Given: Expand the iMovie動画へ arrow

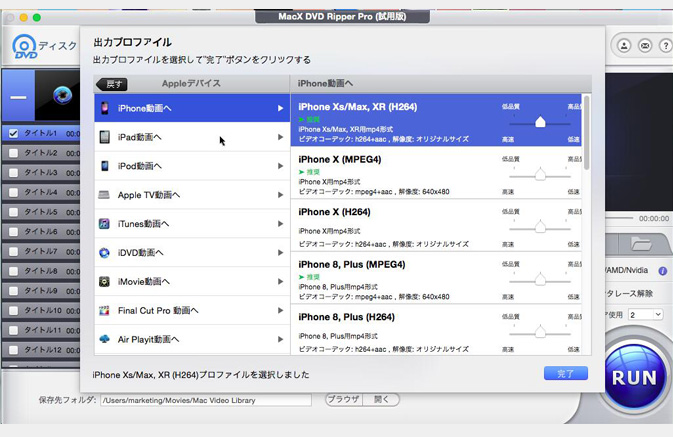Looking at the screenshot, I should 280,282.
